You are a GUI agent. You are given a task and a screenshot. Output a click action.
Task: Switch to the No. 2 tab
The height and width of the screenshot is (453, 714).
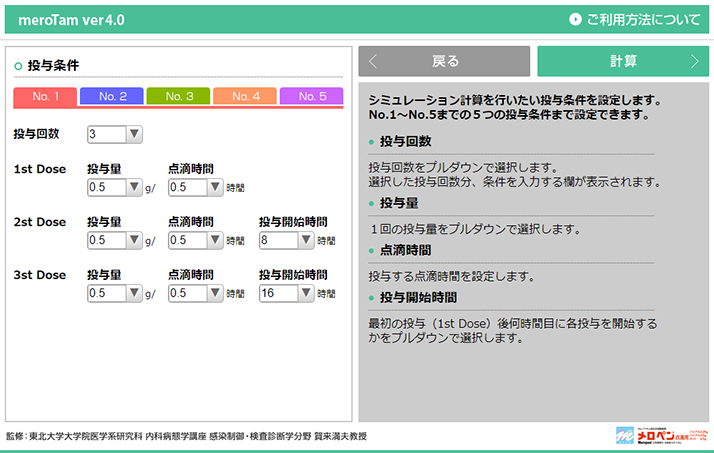coord(111,97)
